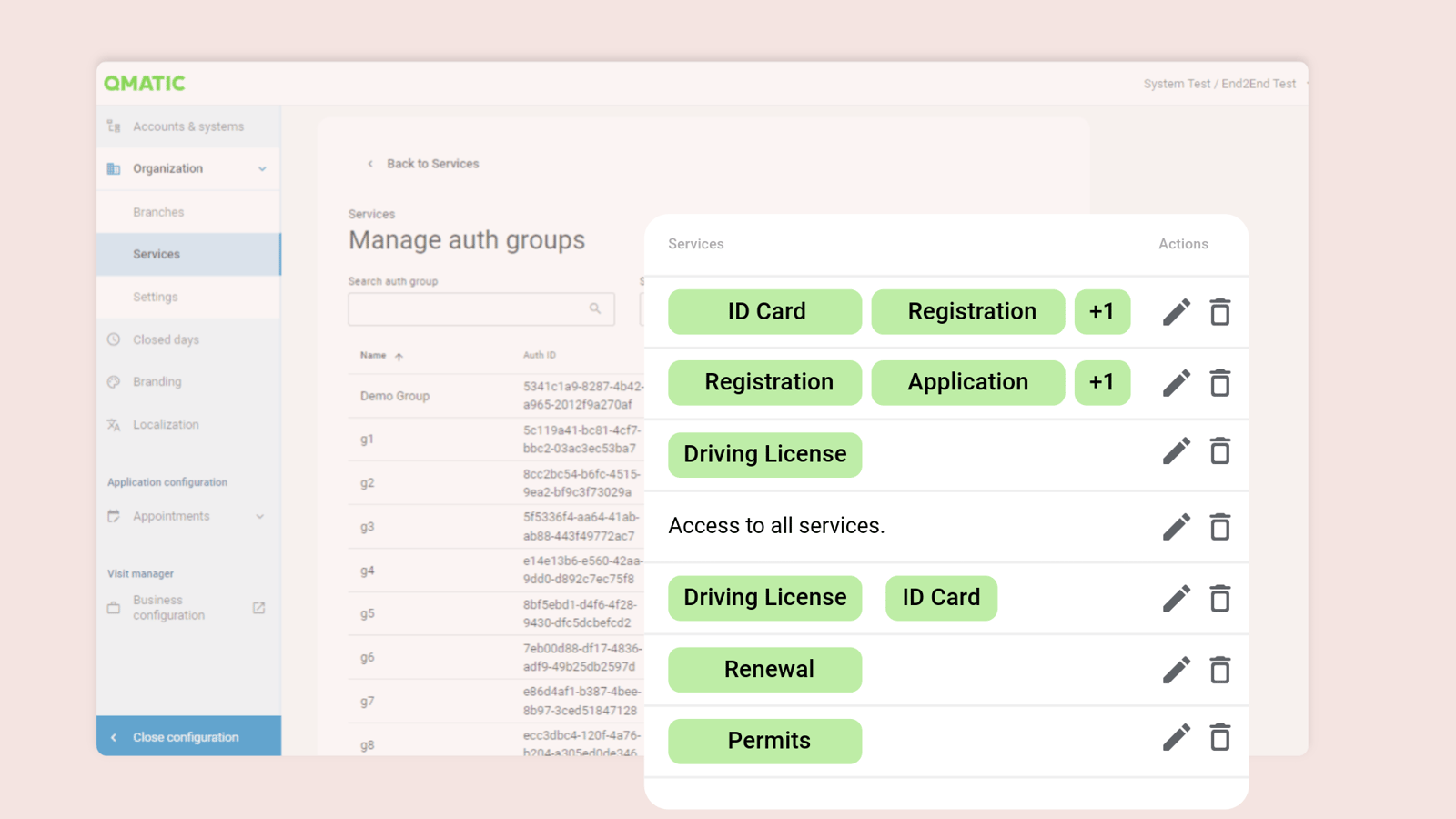The height and width of the screenshot is (819, 1456).
Task: Edit the ID Card and Registration row
Action: [x=1176, y=312]
